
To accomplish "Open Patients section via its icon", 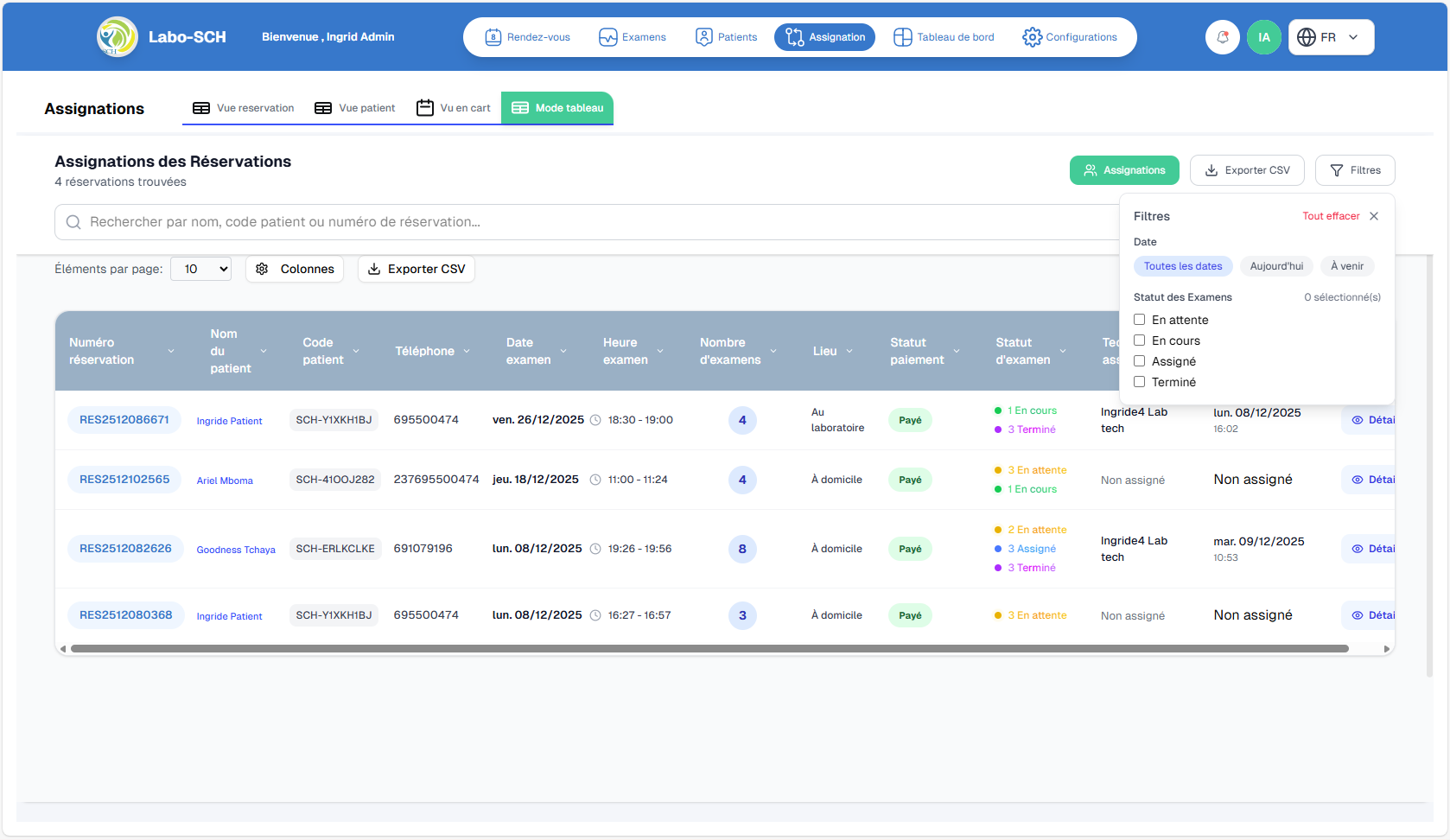I will point(703,36).
